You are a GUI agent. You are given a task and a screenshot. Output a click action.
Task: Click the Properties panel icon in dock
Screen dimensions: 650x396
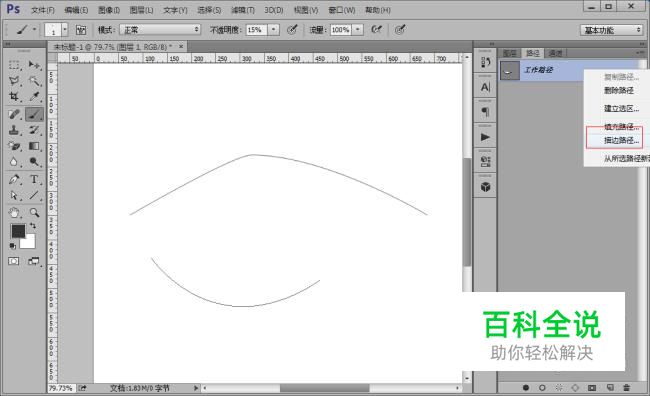pyautogui.click(x=485, y=162)
